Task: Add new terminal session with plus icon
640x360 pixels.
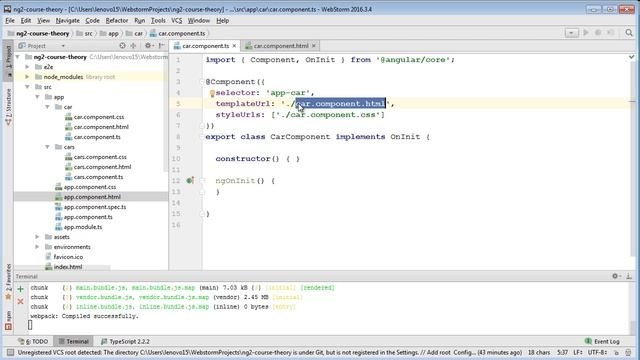Action: pyautogui.click(x=20, y=289)
